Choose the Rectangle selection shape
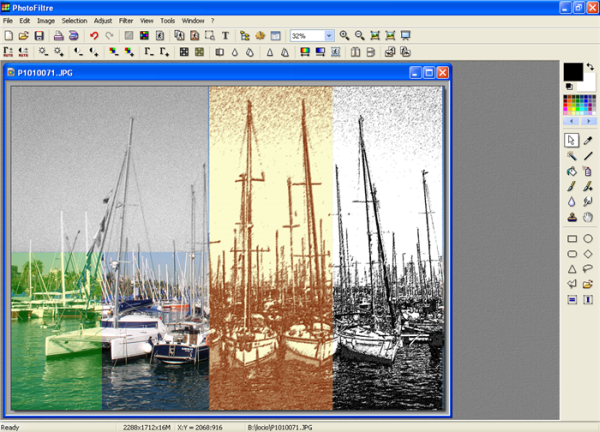Image resolution: width=600 pixels, height=432 pixels. (x=572, y=239)
